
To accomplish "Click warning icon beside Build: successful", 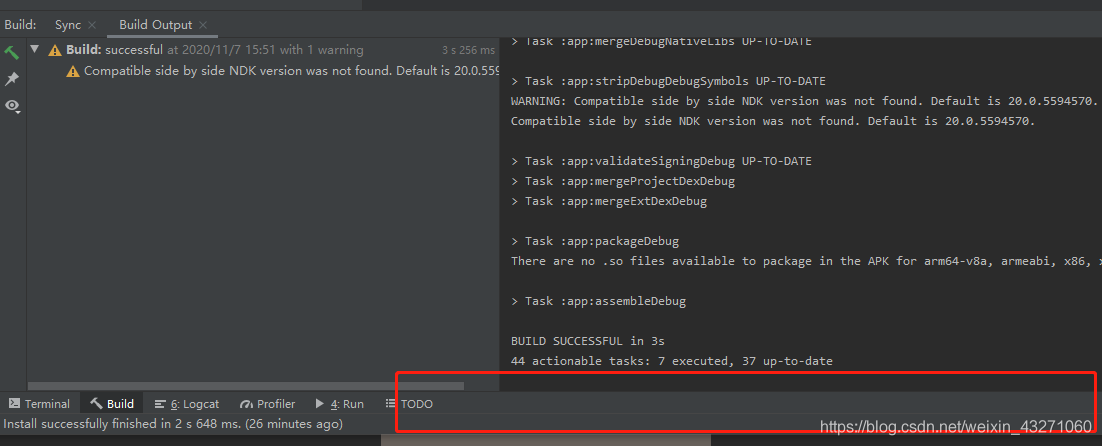I will pyautogui.click(x=55, y=51).
